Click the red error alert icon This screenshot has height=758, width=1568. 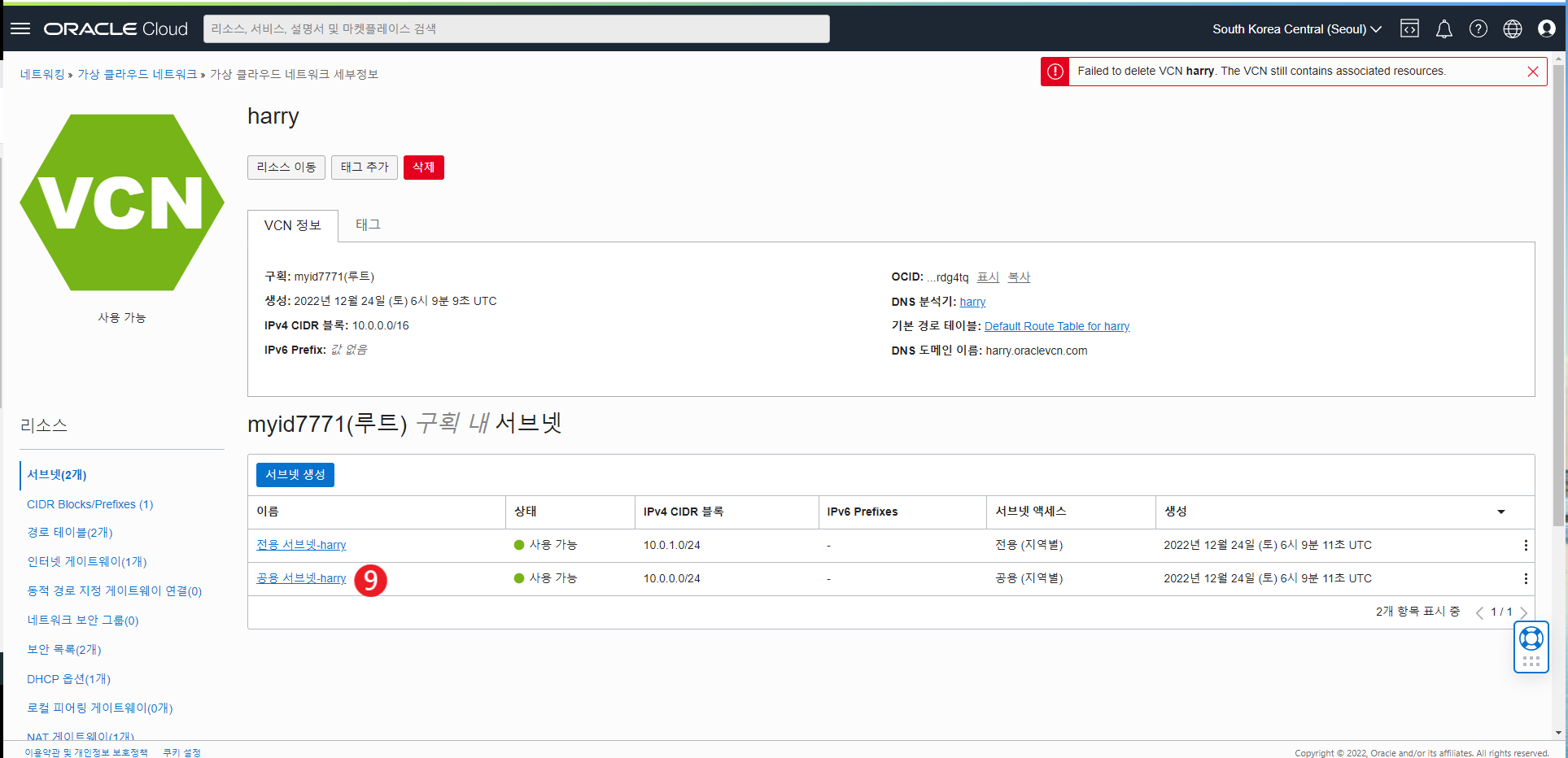[1055, 72]
